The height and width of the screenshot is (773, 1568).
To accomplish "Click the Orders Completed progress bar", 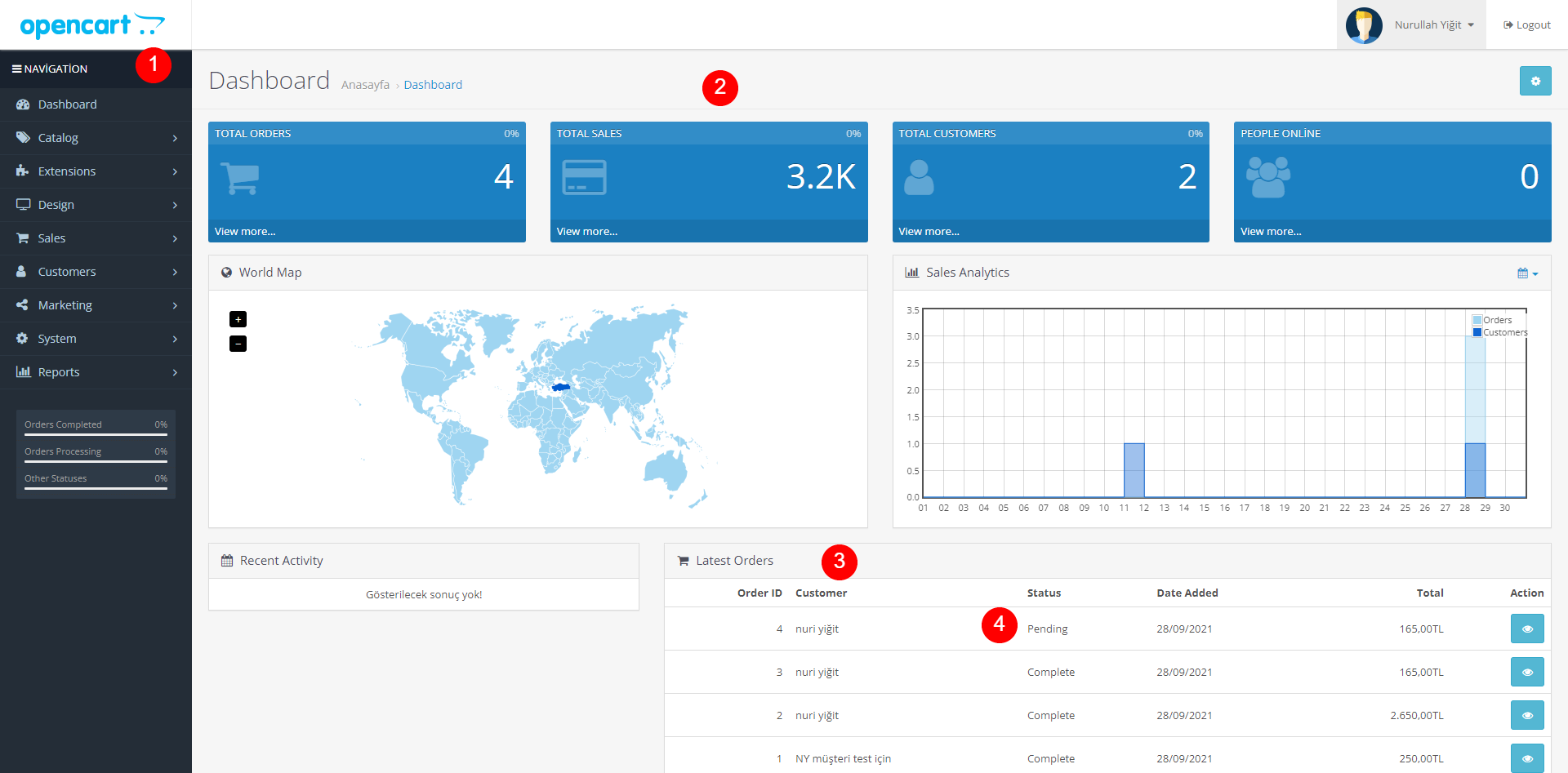I will coord(96,434).
